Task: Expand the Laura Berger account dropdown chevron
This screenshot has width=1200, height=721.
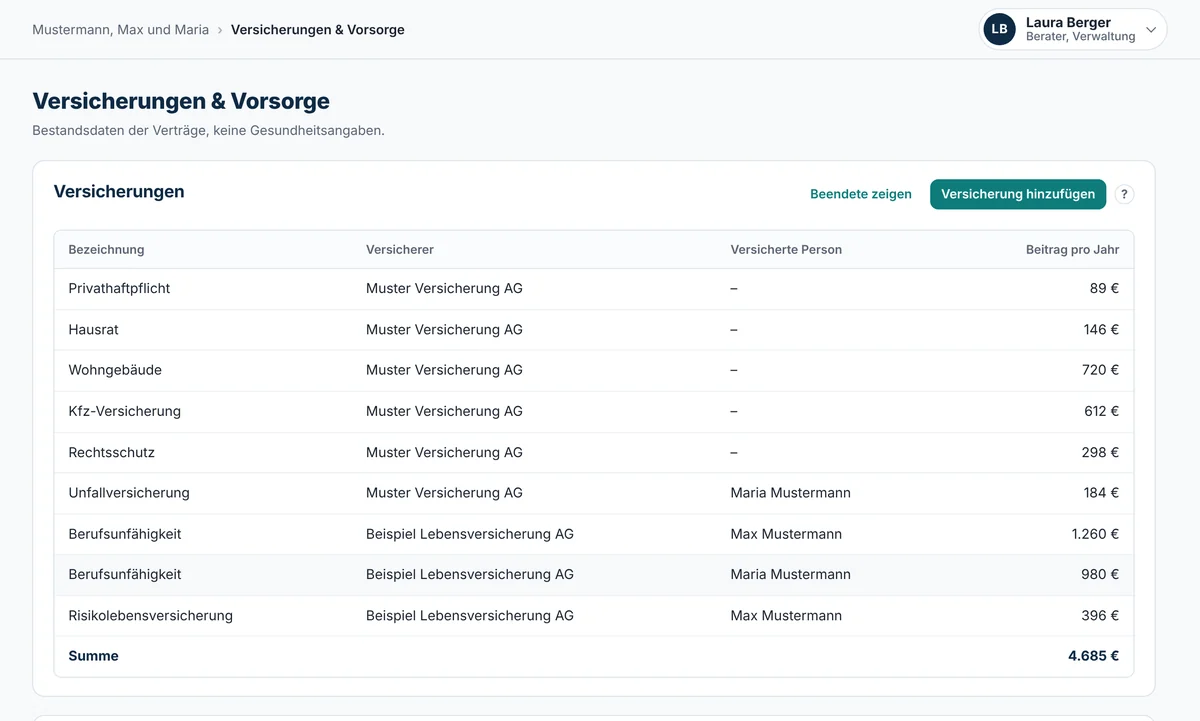Action: (1151, 30)
